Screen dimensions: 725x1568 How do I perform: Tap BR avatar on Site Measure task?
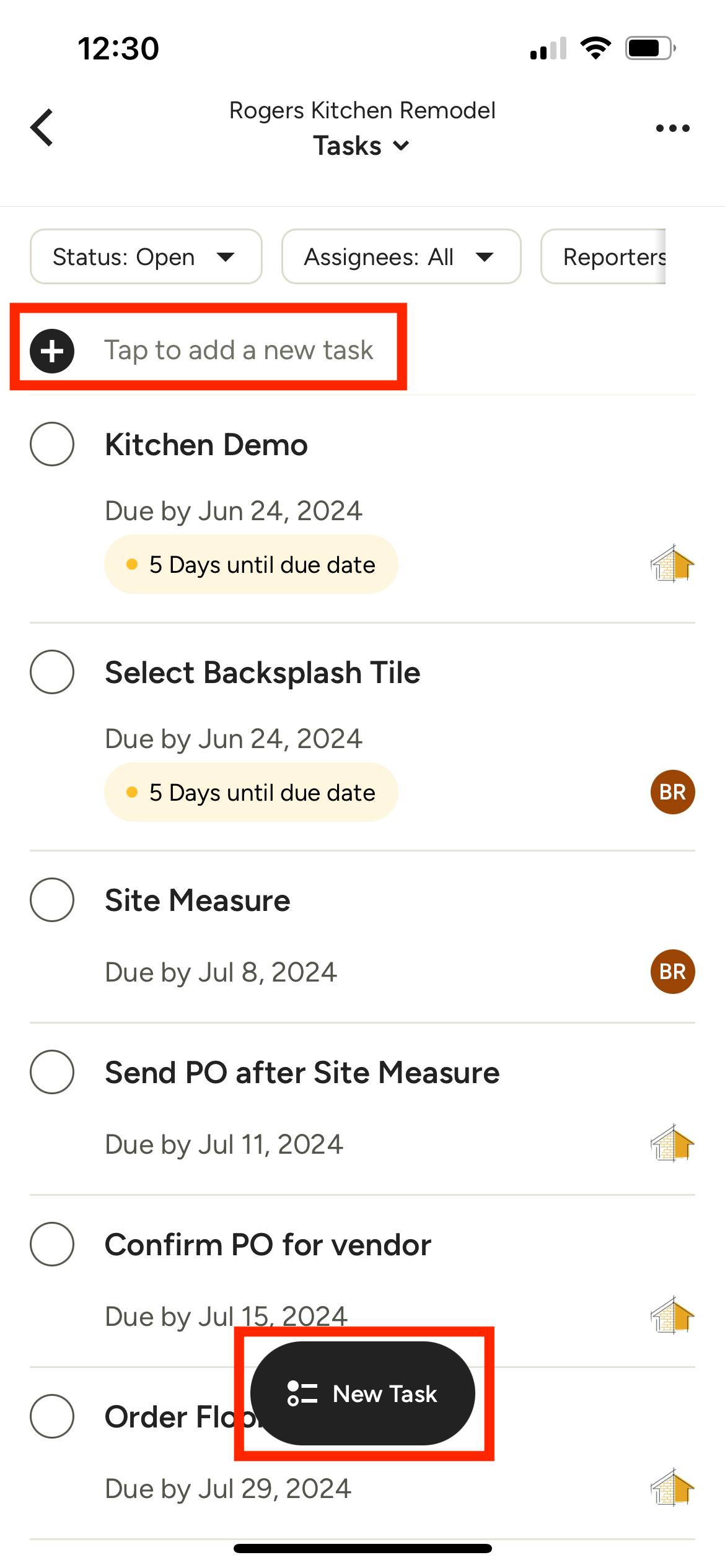click(x=672, y=971)
